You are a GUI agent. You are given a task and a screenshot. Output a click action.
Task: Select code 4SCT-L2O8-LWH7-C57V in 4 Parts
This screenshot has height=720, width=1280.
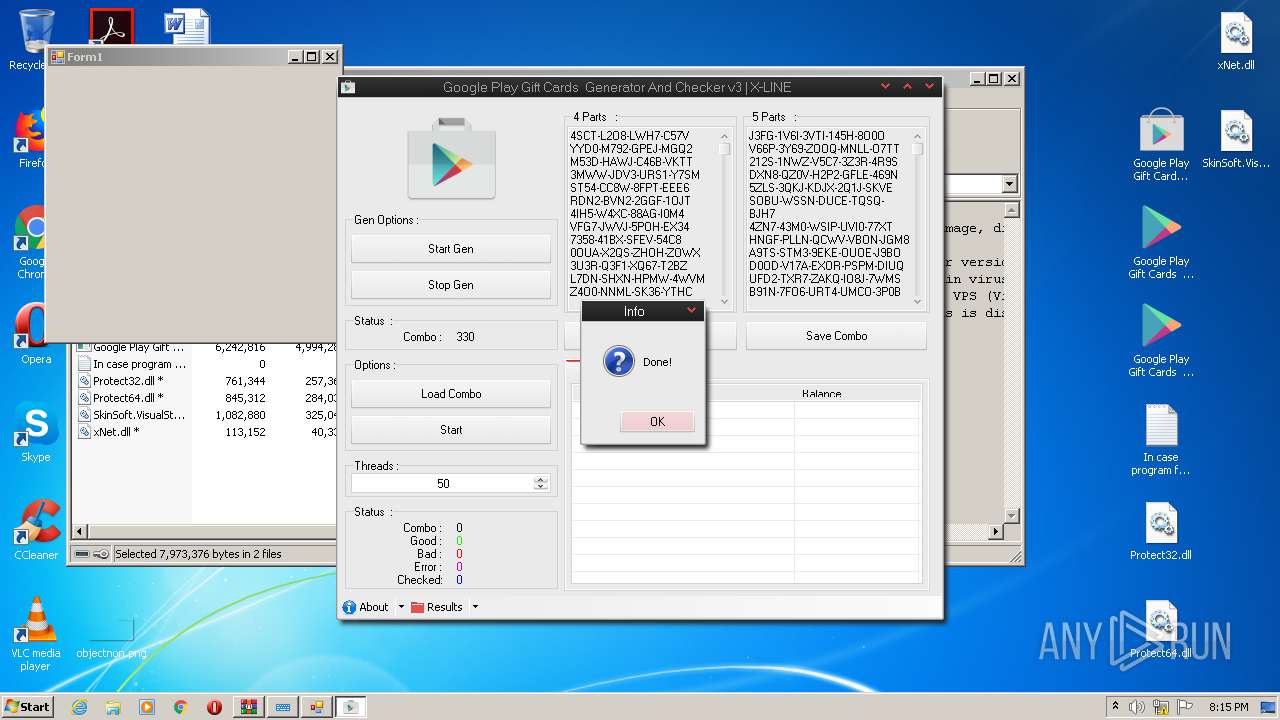pos(629,136)
